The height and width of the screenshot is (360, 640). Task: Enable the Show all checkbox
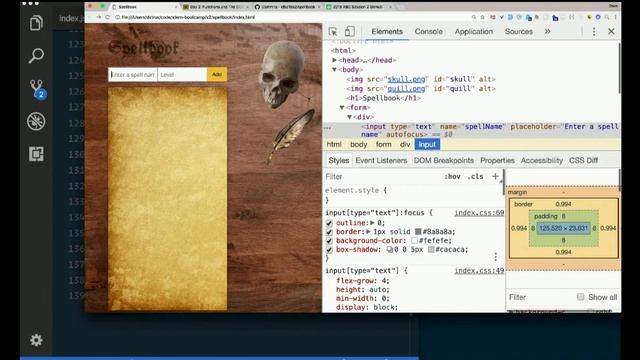580,297
